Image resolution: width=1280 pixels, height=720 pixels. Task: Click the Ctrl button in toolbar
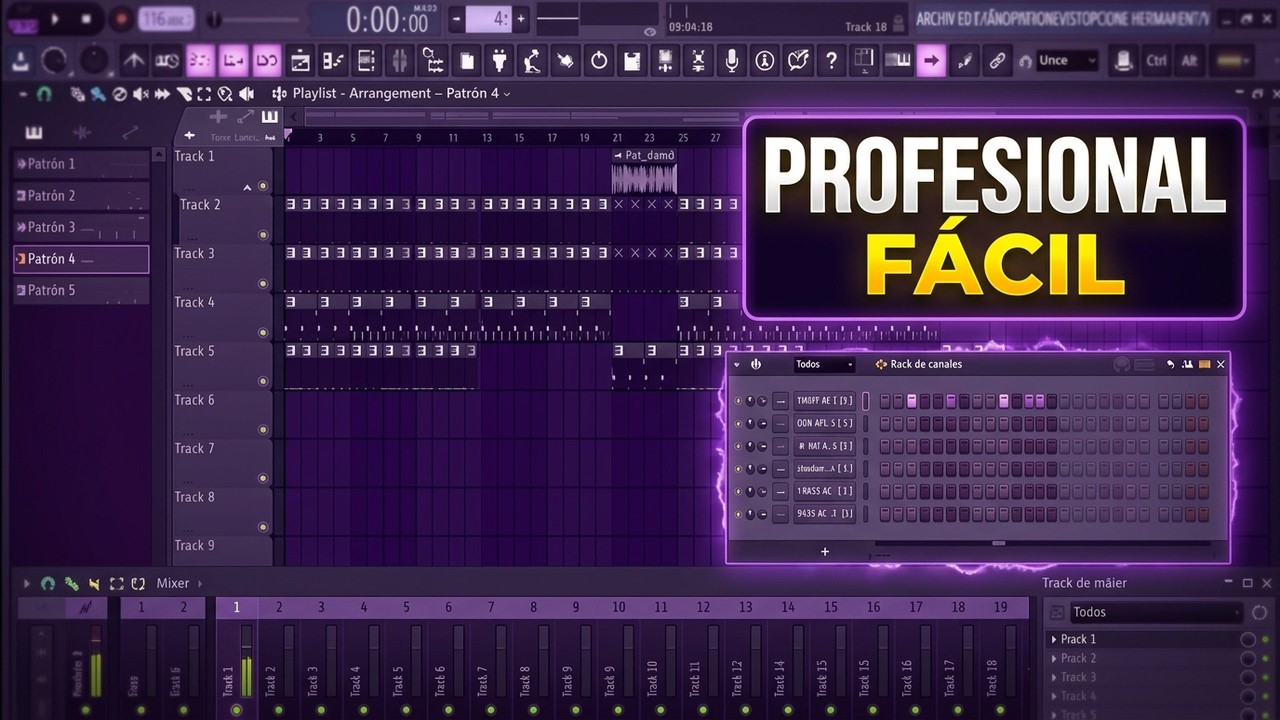coord(1156,61)
